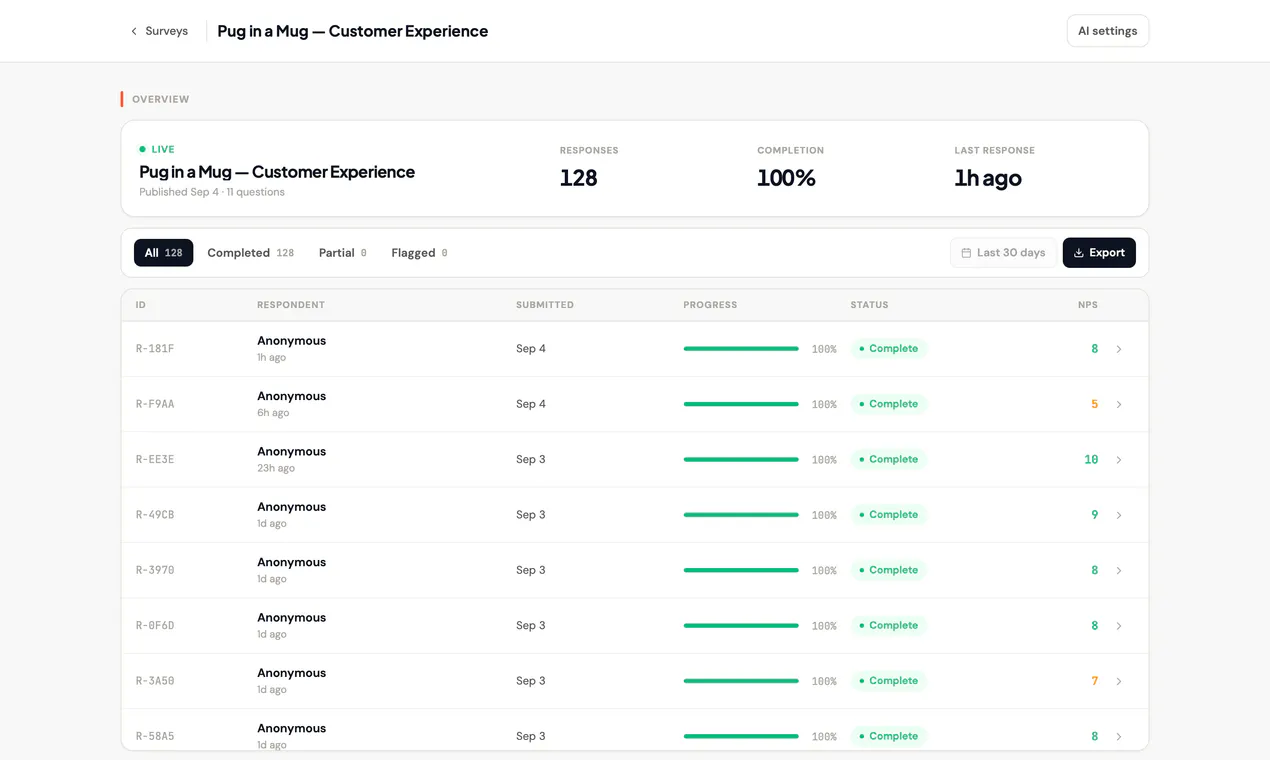Image resolution: width=1270 pixels, height=760 pixels.
Task: Click the progress bar of R-181F
Action: pyautogui.click(x=741, y=349)
